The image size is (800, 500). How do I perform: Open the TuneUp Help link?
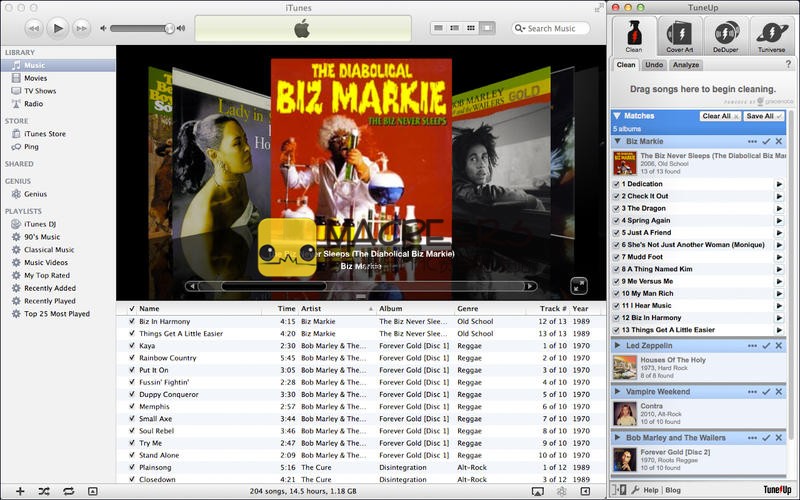point(651,490)
